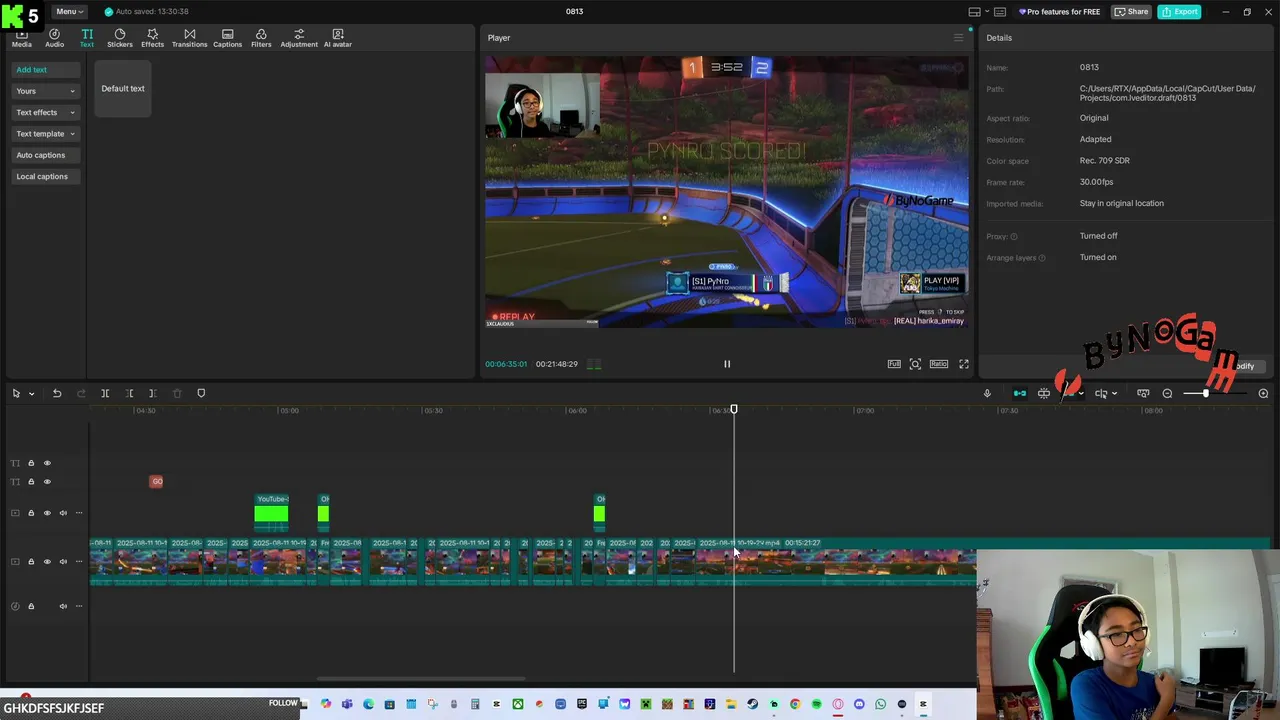Hide the overlay video track

pyautogui.click(x=47, y=513)
